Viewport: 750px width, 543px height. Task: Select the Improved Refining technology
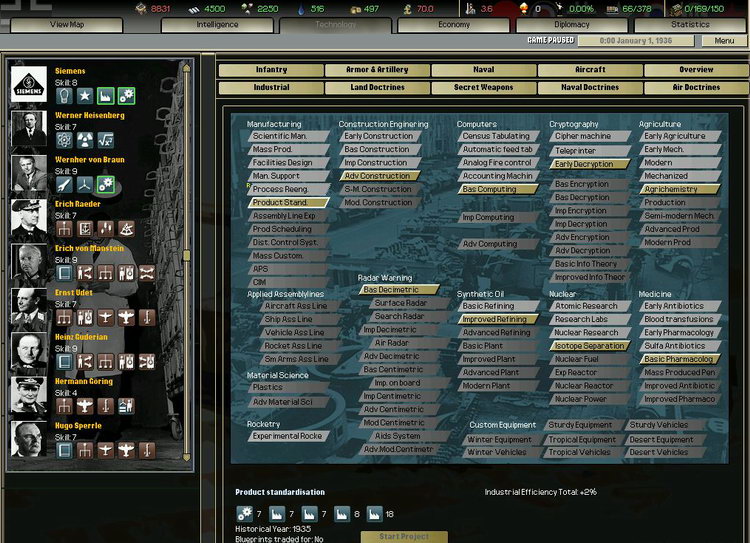click(498, 319)
